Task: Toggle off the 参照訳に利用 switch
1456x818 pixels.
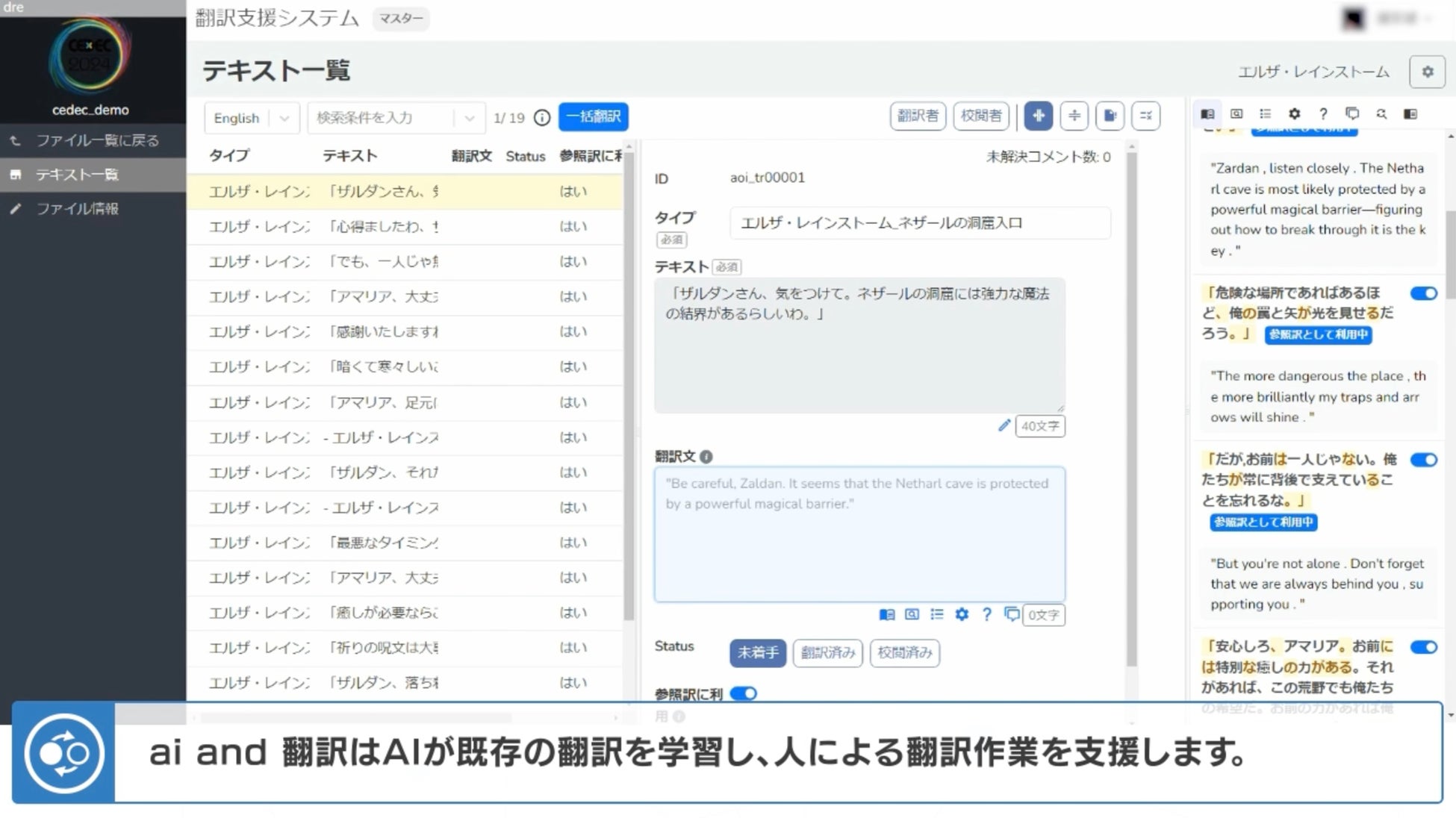Action: coord(743,693)
